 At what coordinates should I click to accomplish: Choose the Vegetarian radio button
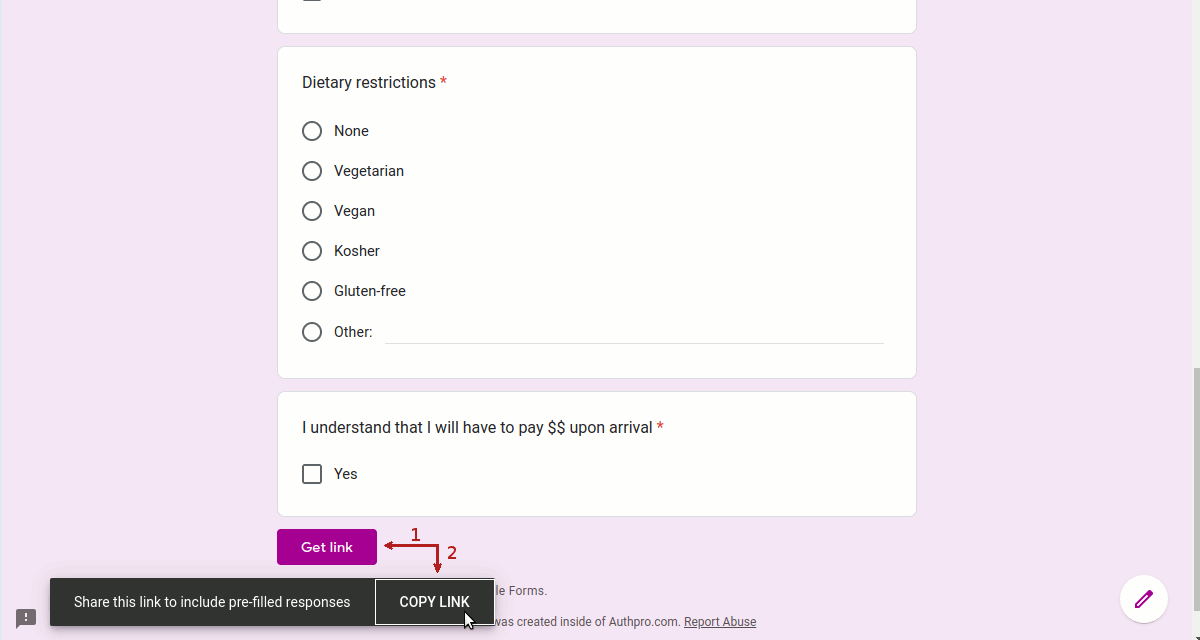pyautogui.click(x=312, y=171)
